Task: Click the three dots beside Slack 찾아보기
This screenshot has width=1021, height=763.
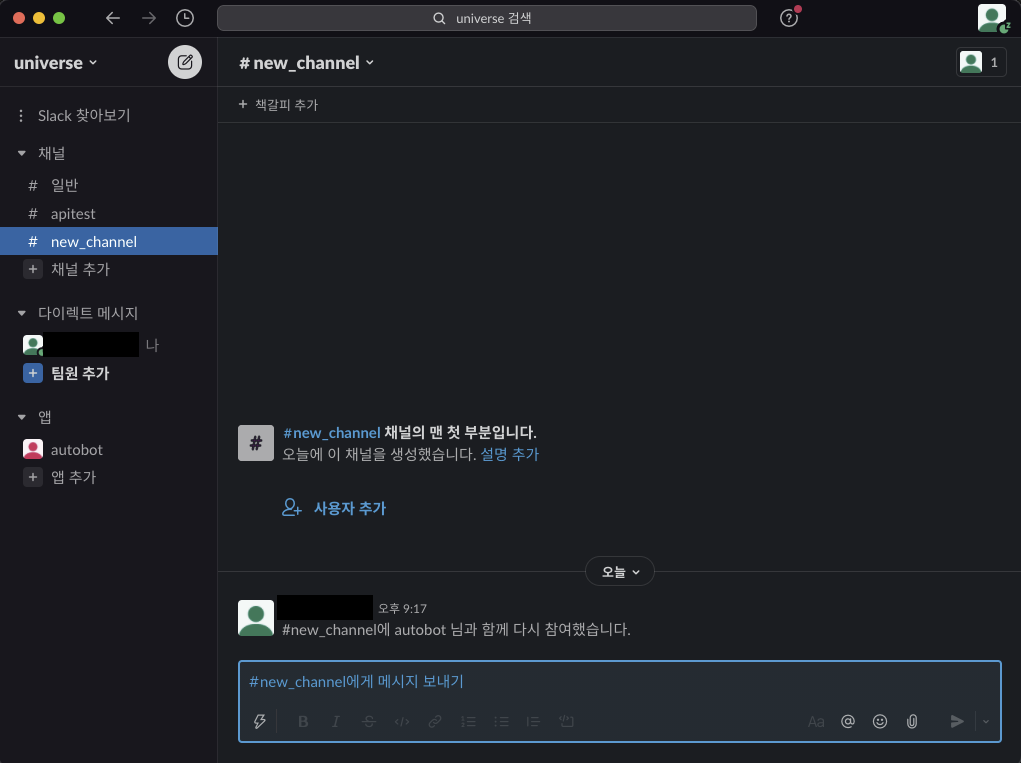Action: pyautogui.click(x=21, y=115)
